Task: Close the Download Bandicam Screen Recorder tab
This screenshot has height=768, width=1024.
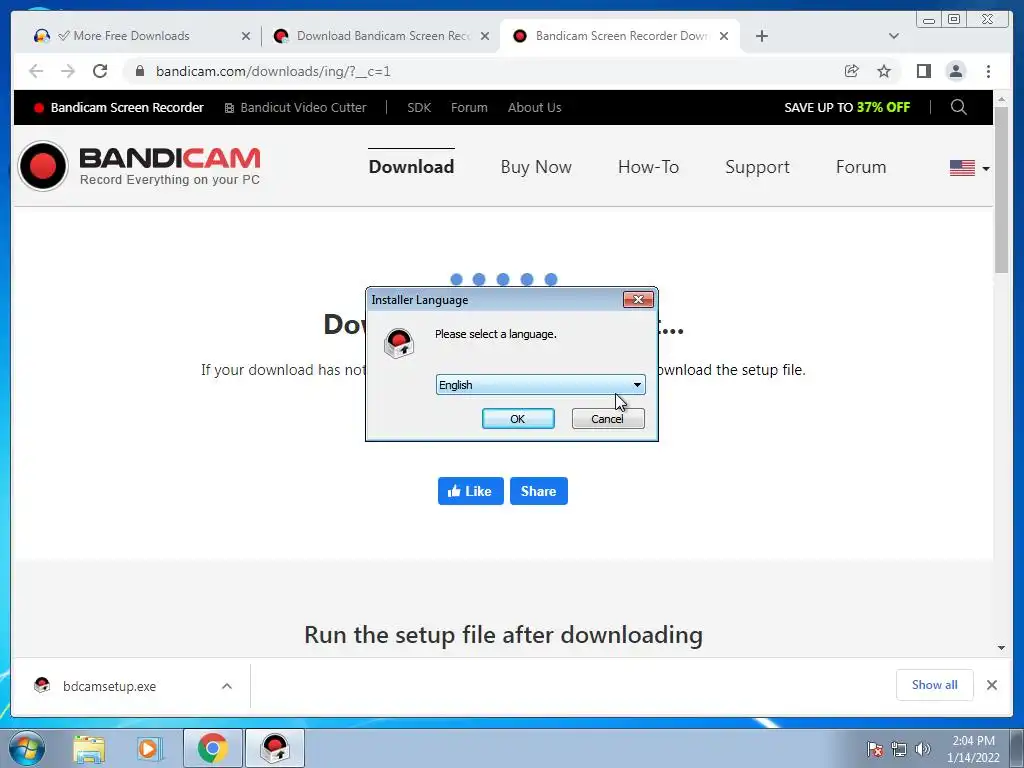Action: (x=485, y=36)
